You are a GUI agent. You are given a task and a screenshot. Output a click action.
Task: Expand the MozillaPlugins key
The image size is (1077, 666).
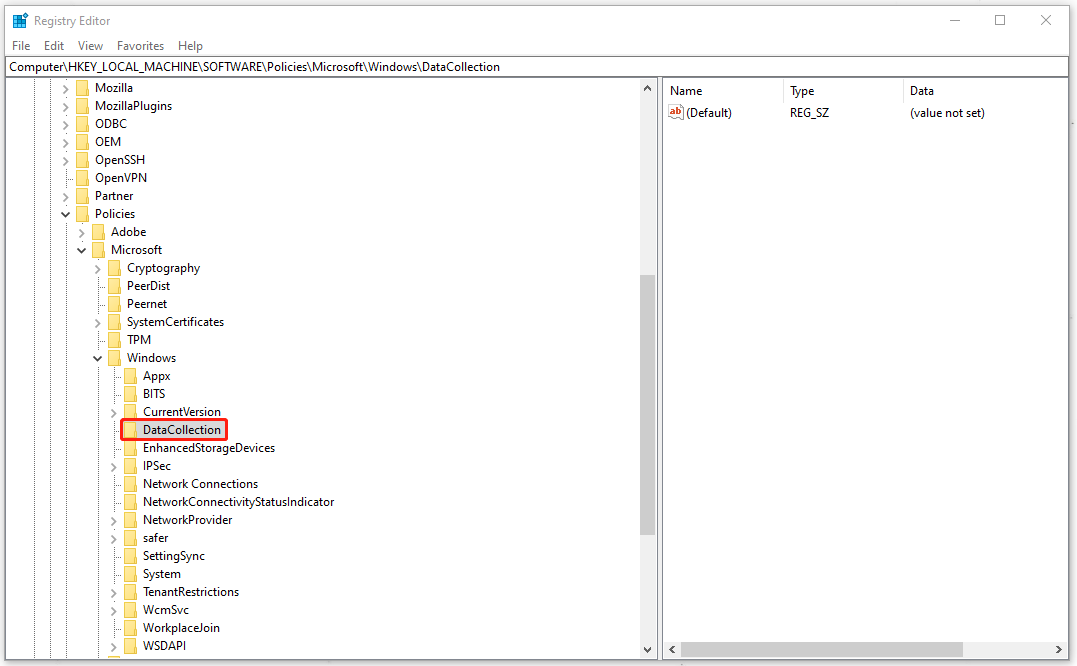(66, 106)
